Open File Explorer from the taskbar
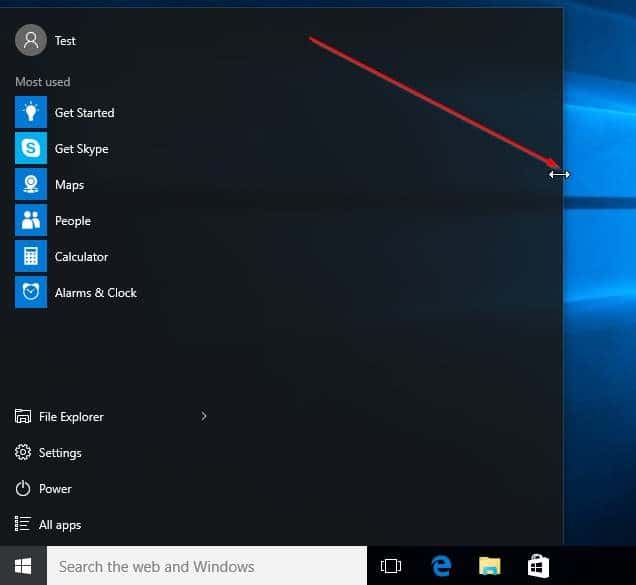Screen dimensions: 636x585 tap(490, 566)
